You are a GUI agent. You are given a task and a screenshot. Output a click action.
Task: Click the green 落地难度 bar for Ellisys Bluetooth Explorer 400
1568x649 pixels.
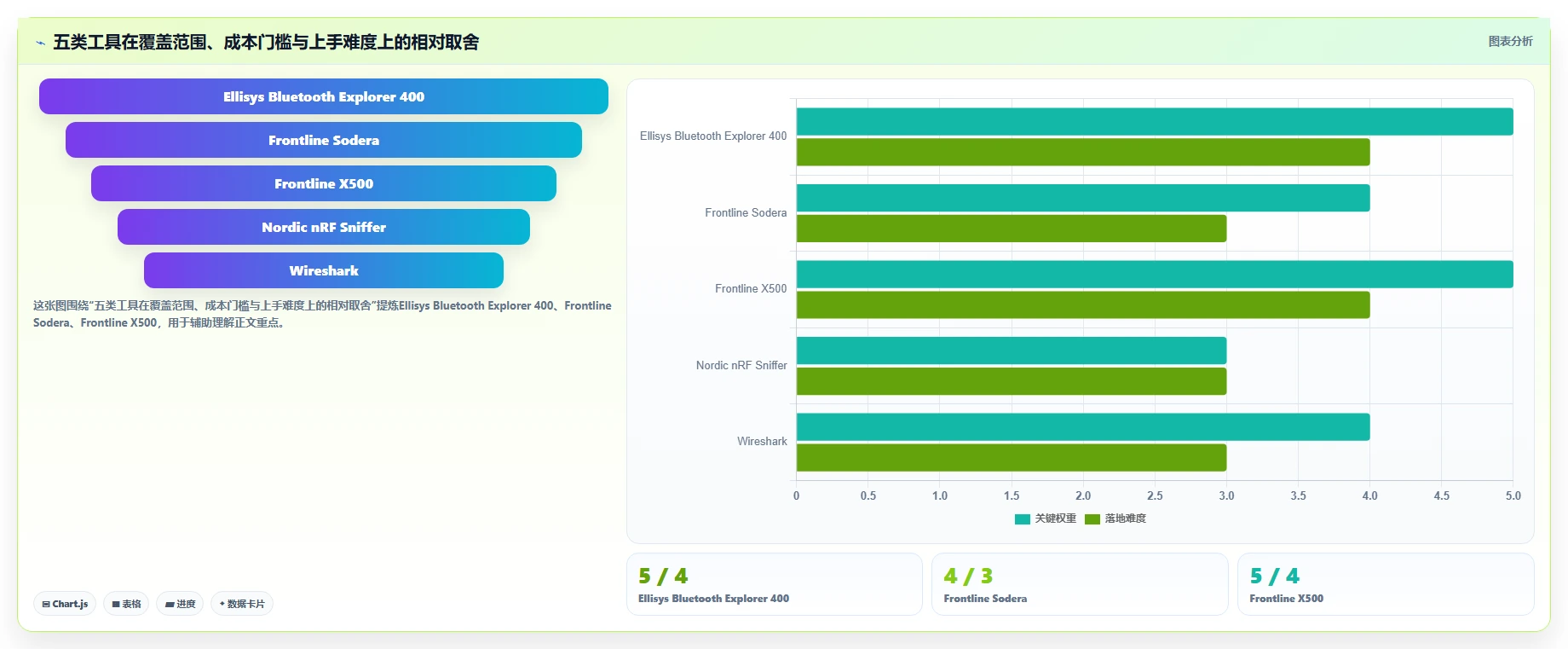pos(1083,152)
